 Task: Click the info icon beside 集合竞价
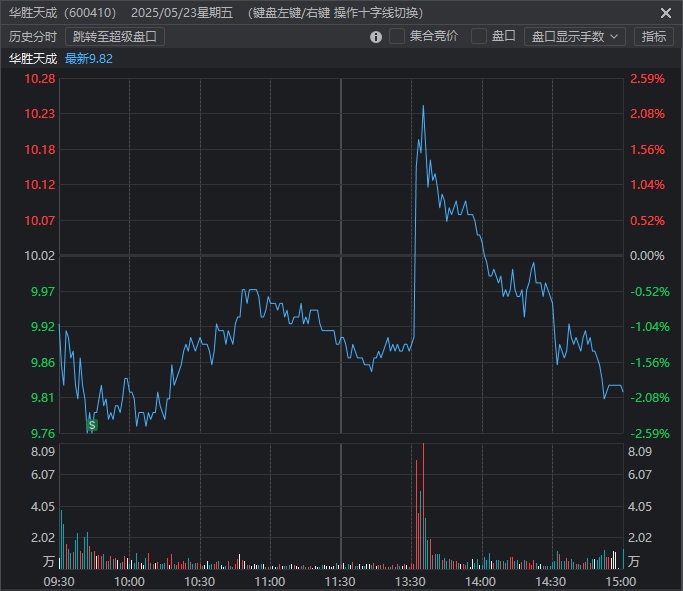pos(376,37)
